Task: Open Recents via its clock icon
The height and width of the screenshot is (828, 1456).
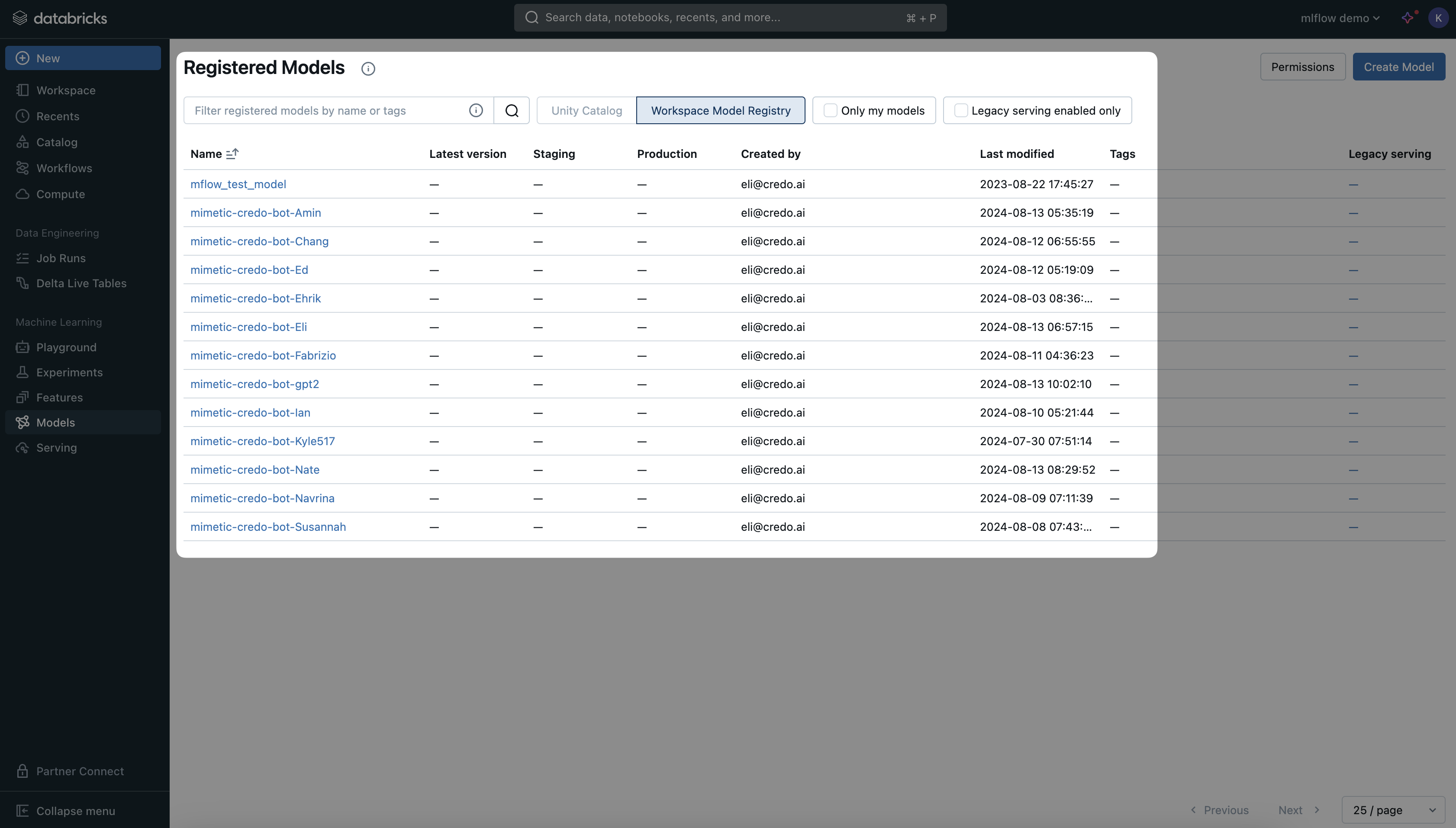Action: pos(23,116)
